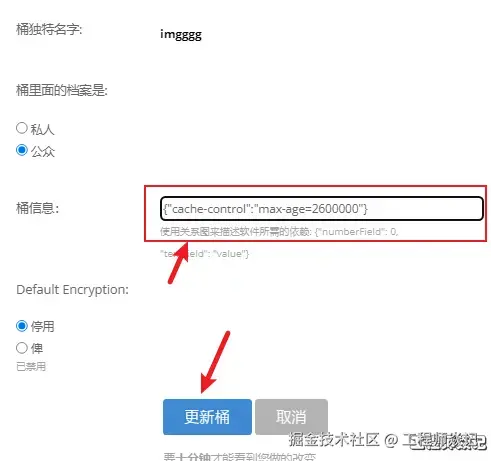The image size is (491, 461).
Task: Choose the 停用 encryption radio button
Action: tap(22, 326)
